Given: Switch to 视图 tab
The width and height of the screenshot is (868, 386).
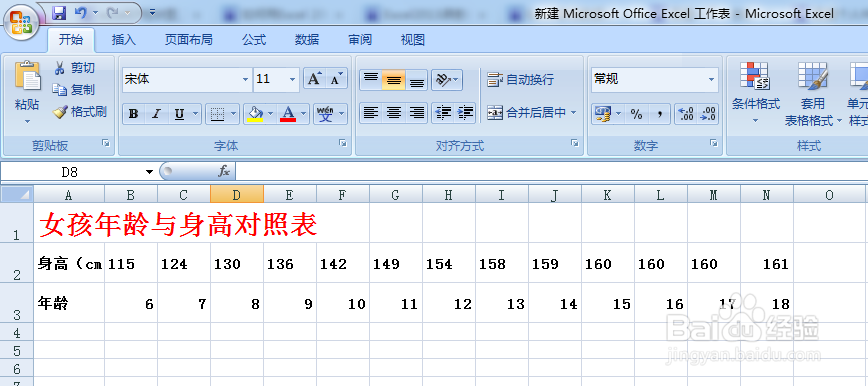Looking at the screenshot, I should 412,39.
